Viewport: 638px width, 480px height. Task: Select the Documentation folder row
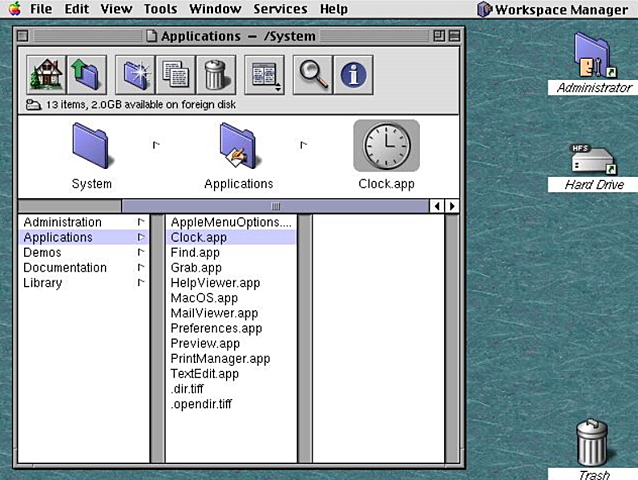click(x=84, y=268)
